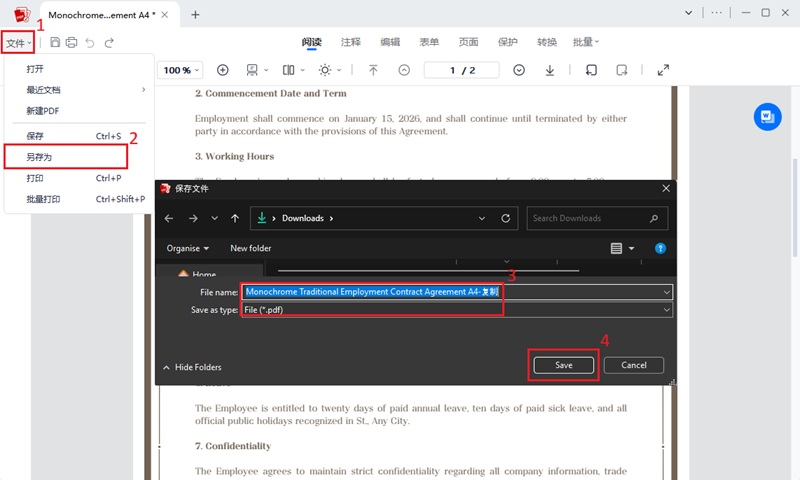Click the undo arrow icon
This screenshot has height=480, width=800.
pyautogui.click(x=90, y=42)
